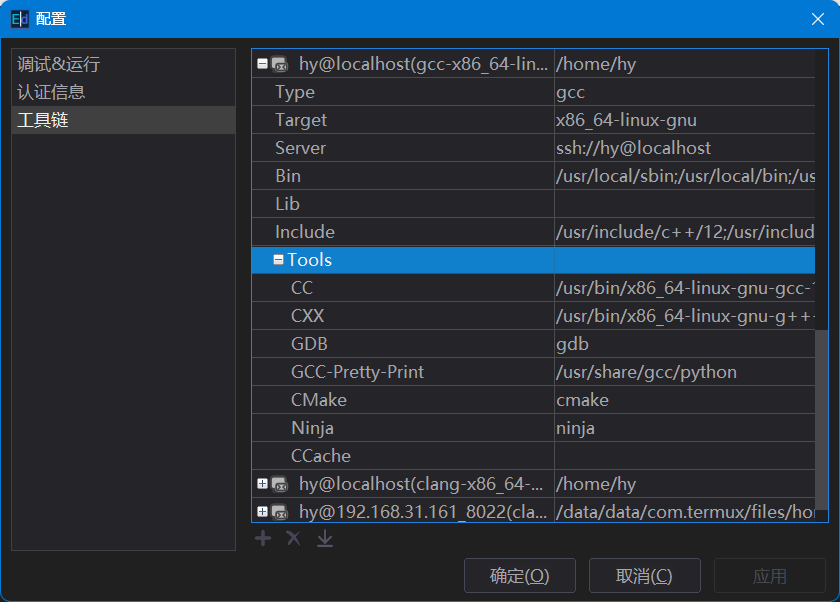Switch to the 认证信息 page
The height and width of the screenshot is (602, 840).
52,93
